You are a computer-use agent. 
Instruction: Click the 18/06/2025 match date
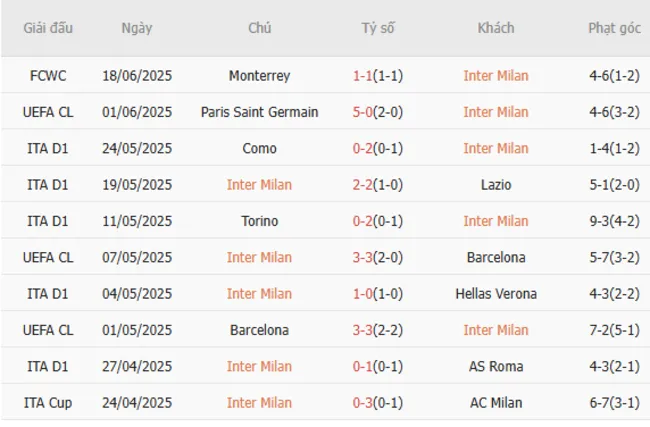coord(137,76)
